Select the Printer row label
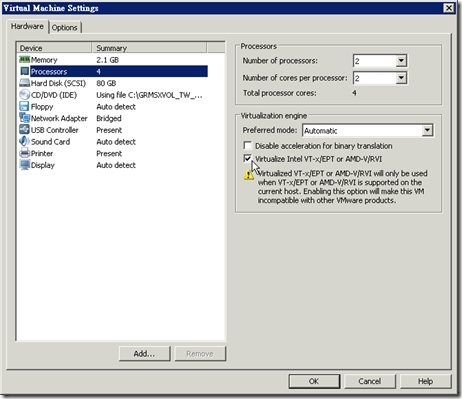Image resolution: width=462 pixels, height=399 pixels. pyautogui.click(x=42, y=154)
